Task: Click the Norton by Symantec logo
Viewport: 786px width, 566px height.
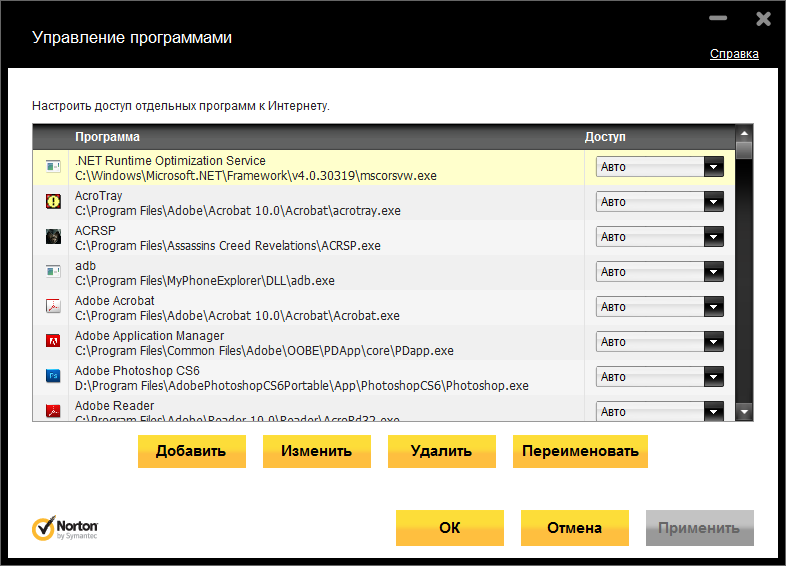Action: [65, 528]
